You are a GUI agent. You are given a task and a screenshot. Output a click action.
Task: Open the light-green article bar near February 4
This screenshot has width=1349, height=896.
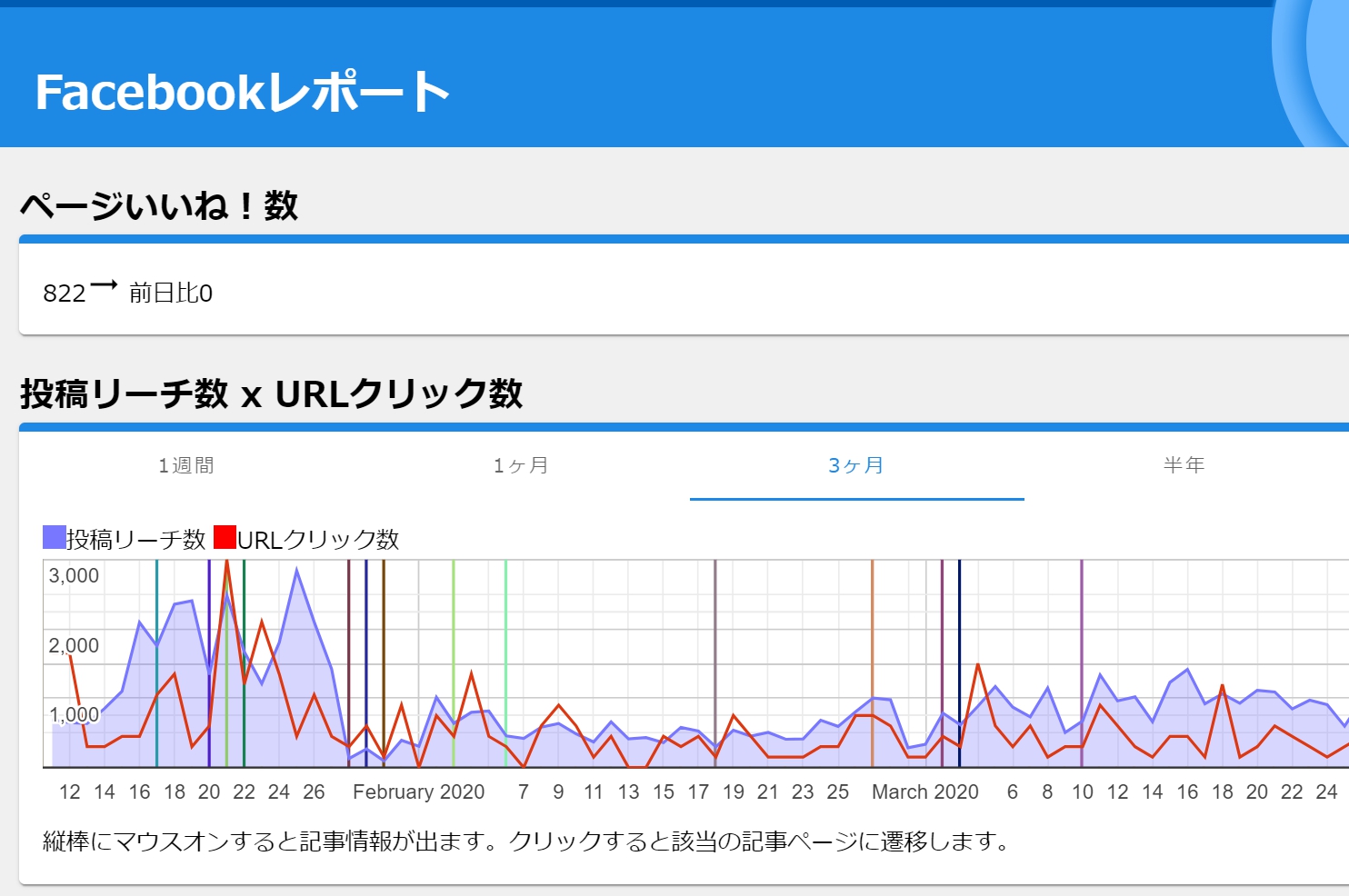pos(455,663)
